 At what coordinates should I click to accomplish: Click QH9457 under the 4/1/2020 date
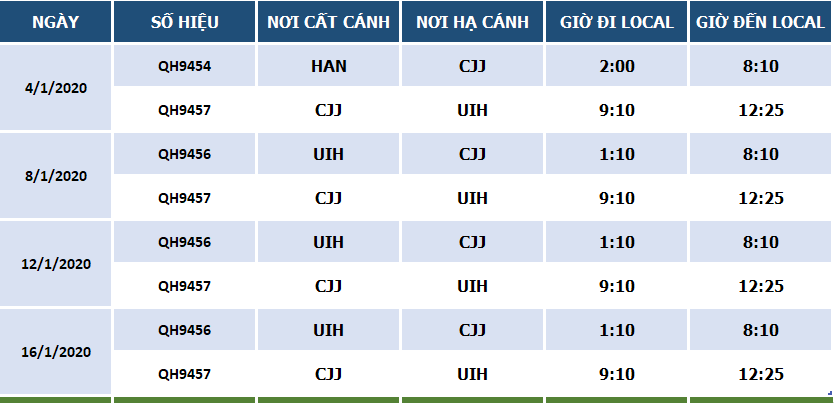click(x=184, y=110)
